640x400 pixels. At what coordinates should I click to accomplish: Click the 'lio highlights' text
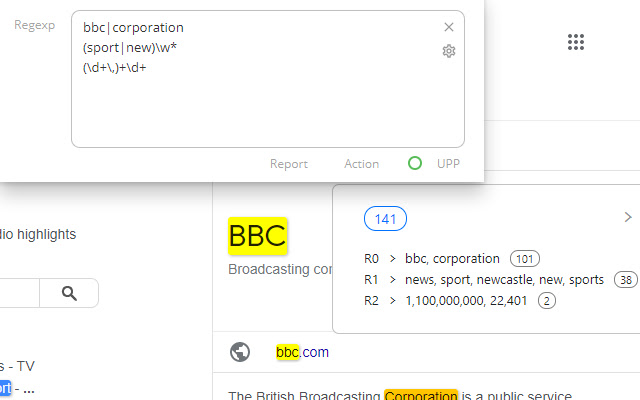38,234
